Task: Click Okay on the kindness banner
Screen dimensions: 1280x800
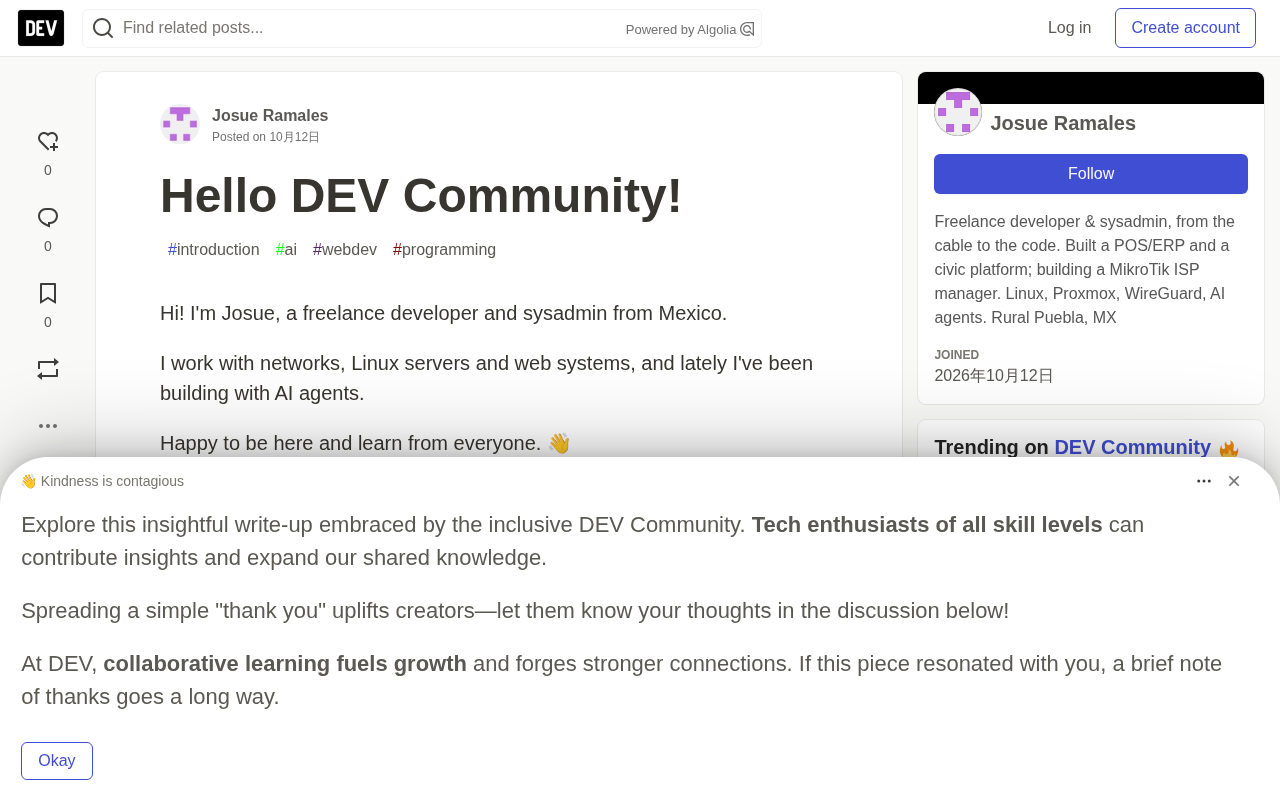Action: pos(57,761)
